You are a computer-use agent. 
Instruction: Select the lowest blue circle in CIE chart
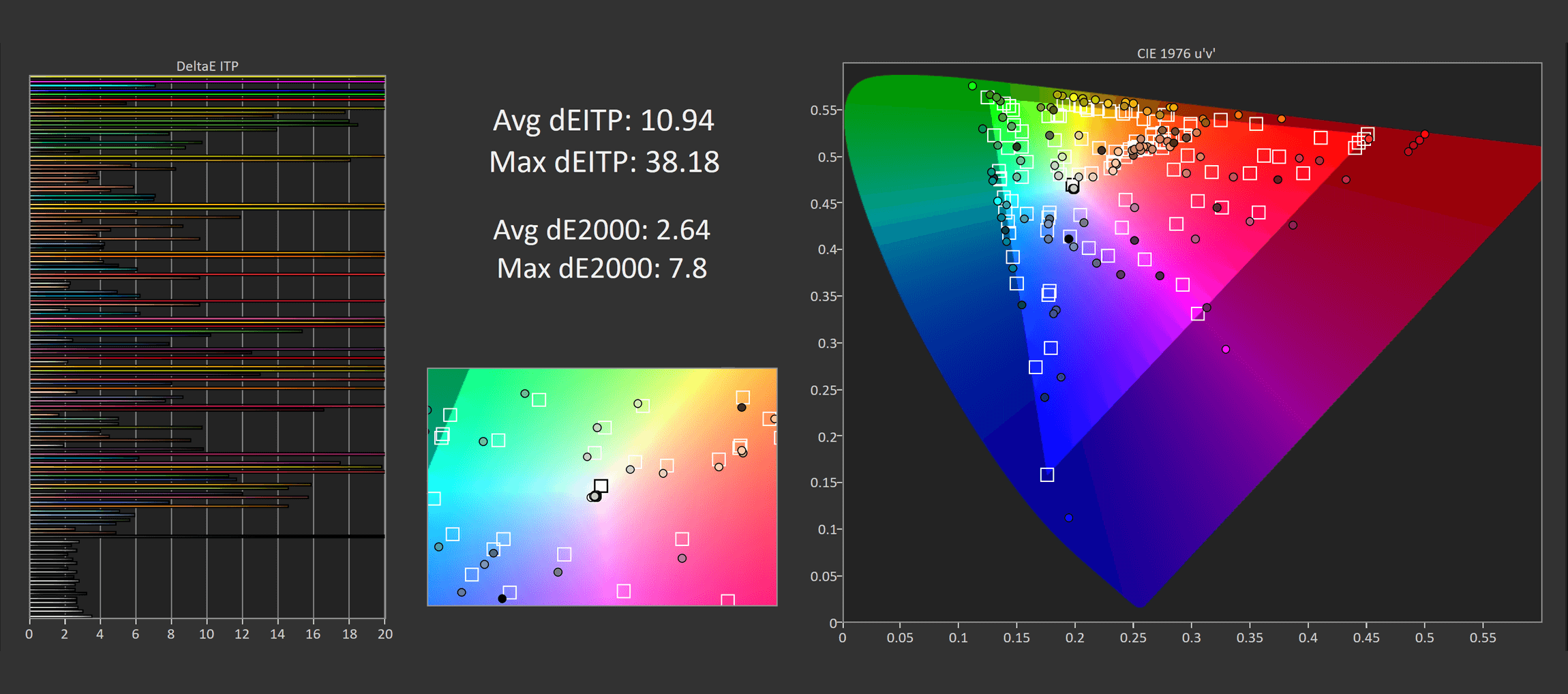1068,518
